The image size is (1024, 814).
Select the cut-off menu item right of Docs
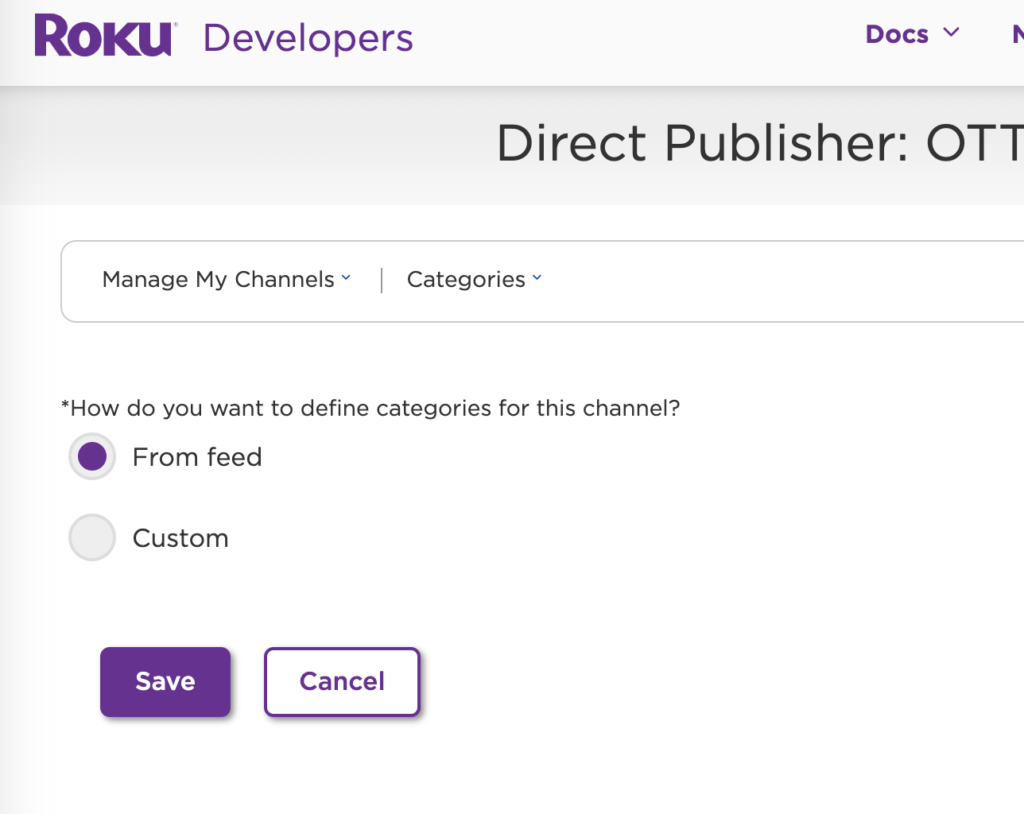click(x=1017, y=34)
